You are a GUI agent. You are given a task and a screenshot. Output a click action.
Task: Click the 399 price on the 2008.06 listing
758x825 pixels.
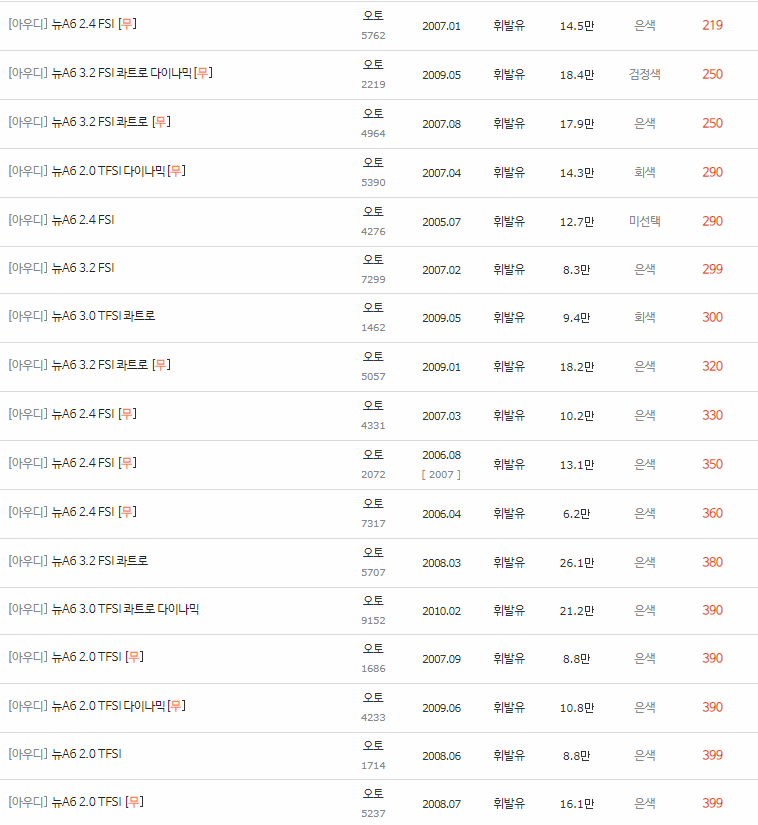click(711, 754)
